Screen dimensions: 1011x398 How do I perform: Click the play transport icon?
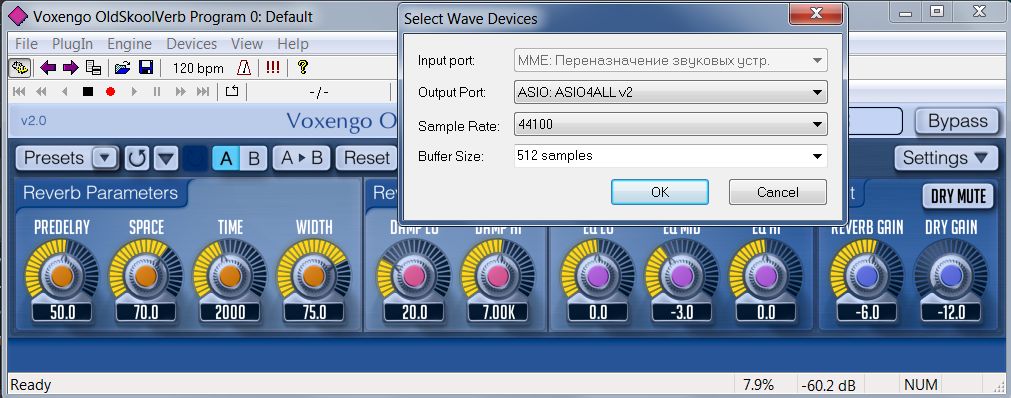(x=134, y=92)
